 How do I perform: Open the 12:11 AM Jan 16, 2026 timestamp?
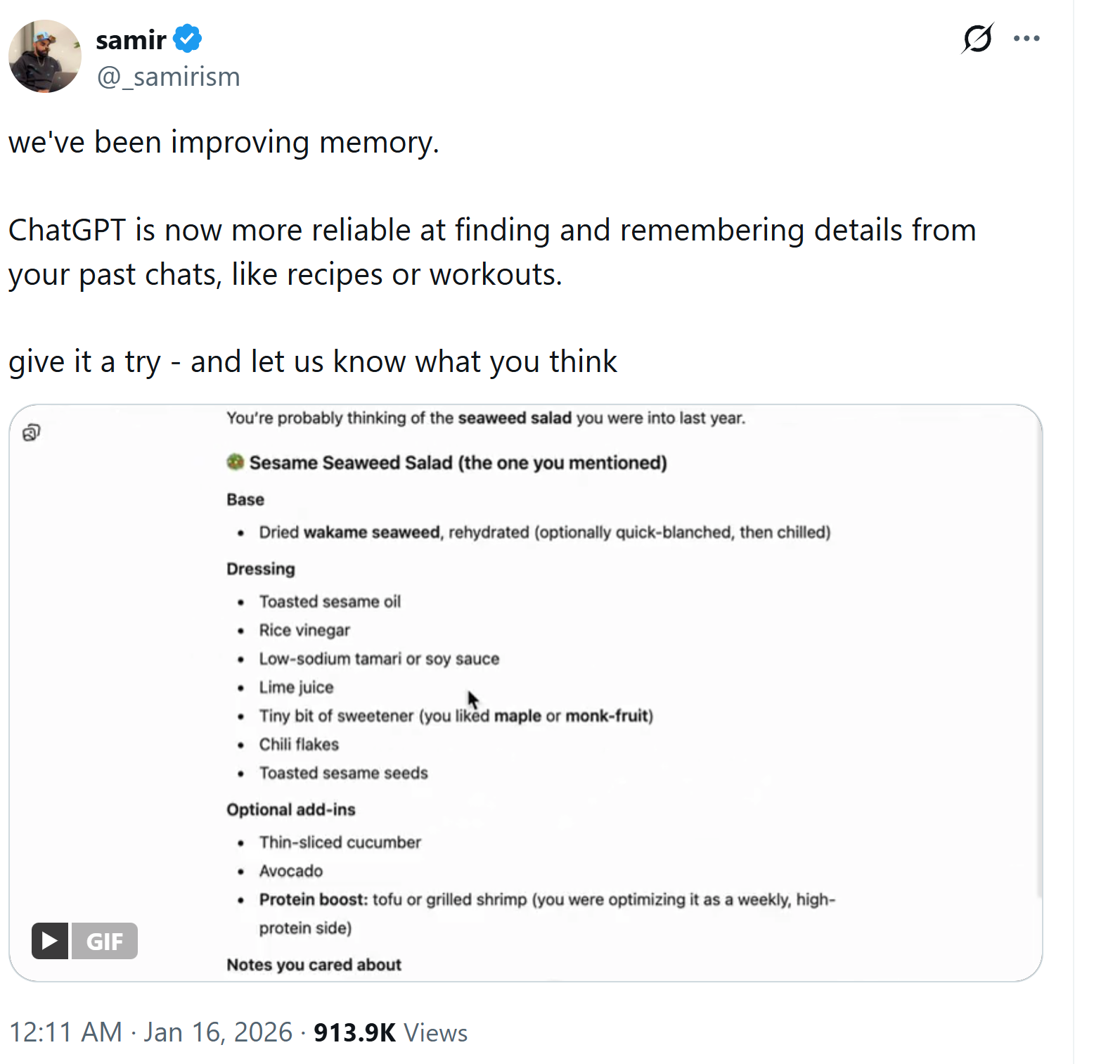click(x=150, y=1032)
